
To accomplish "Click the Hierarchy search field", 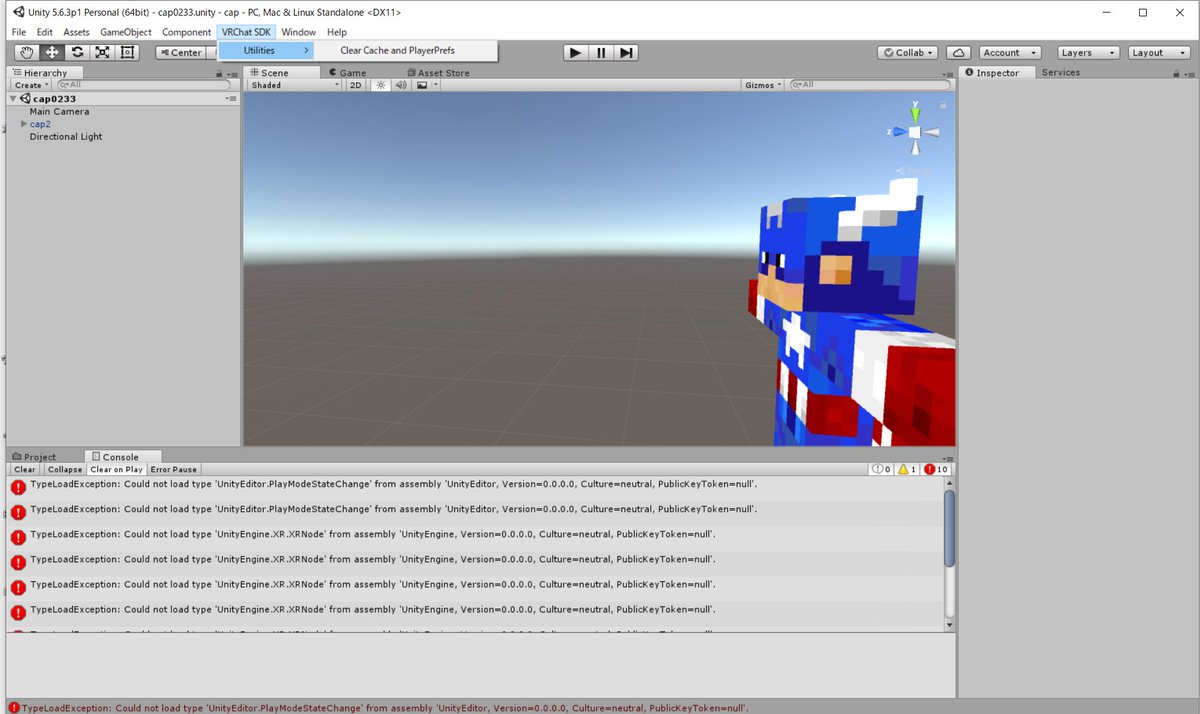I will point(145,85).
